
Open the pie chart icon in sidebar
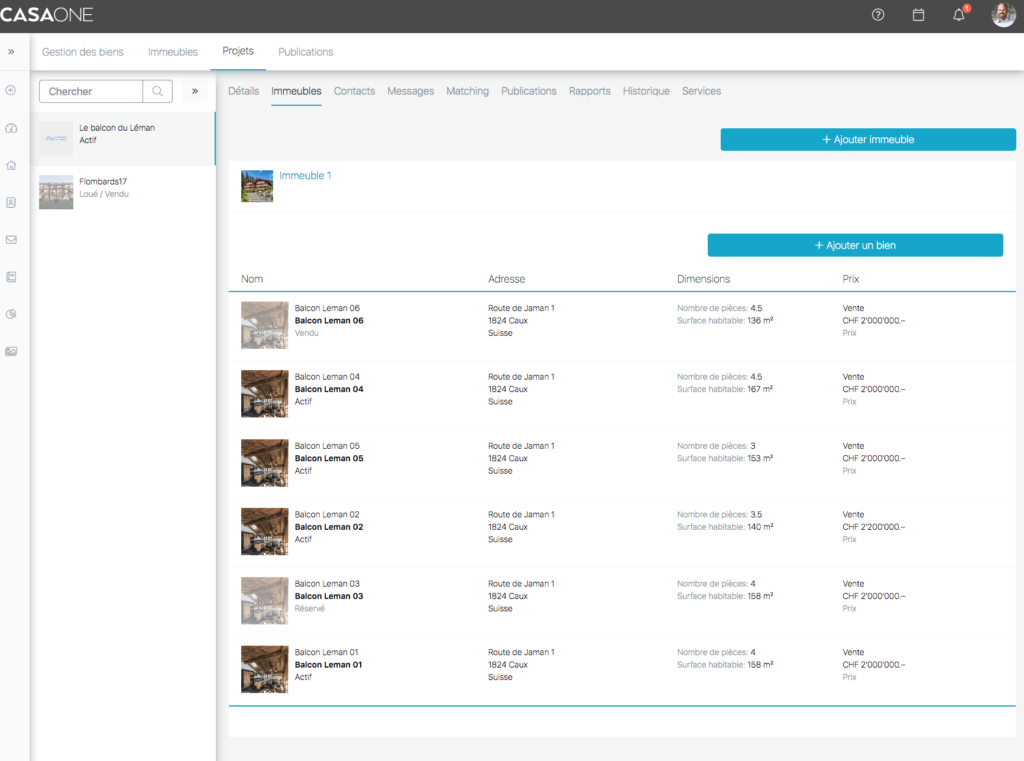[11, 314]
